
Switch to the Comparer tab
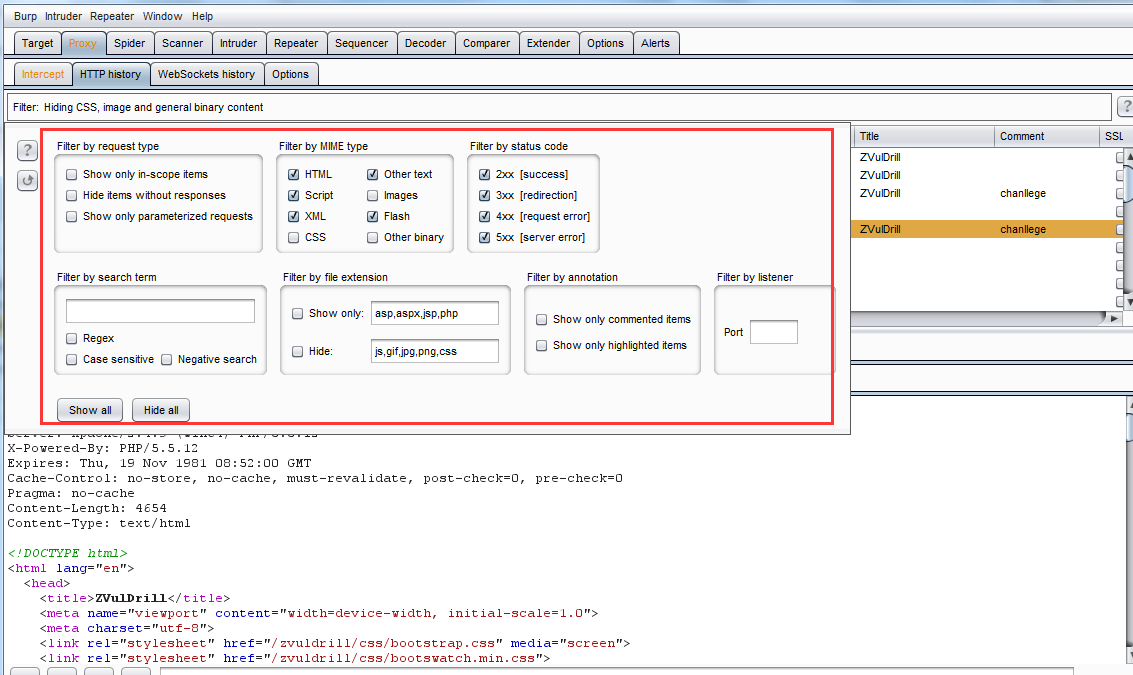tap(486, 43)
